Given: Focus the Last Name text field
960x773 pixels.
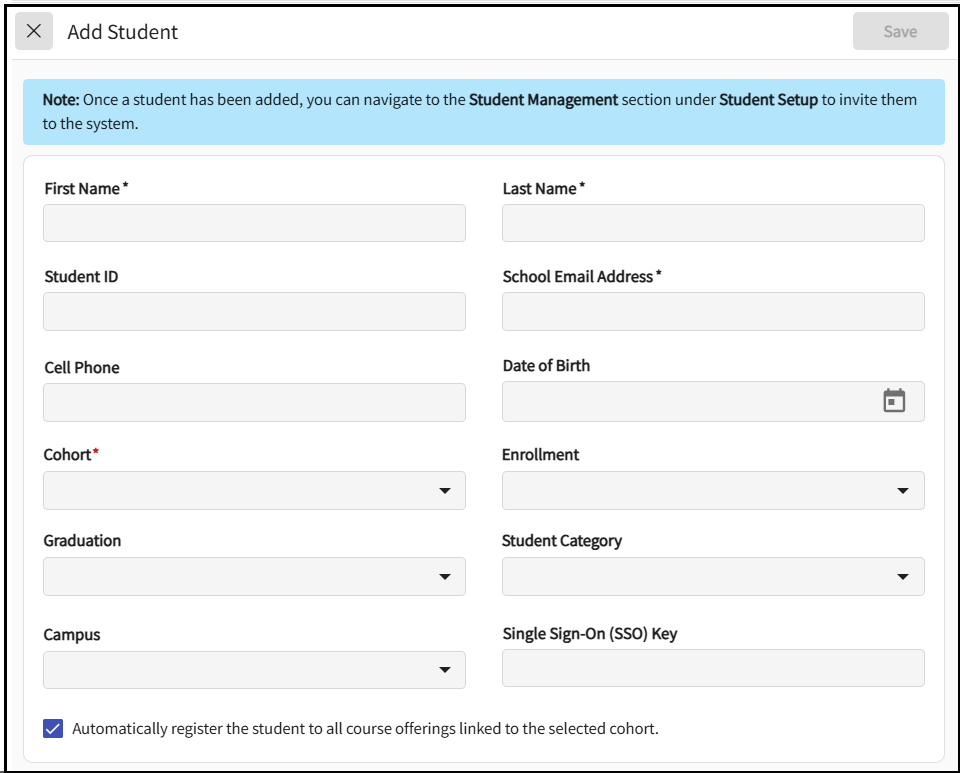Looking at the screenshot, I should pyautogui.click(x=712, y=223).
